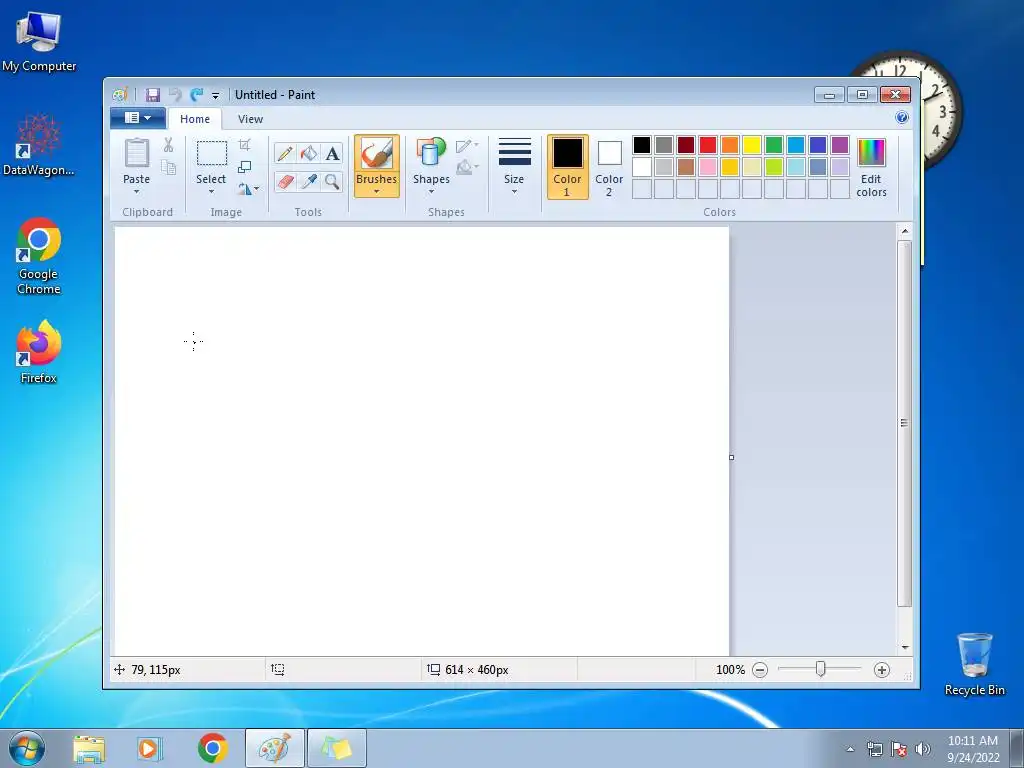This screenshot has height=768, width=1024.
Task: Select the Firefox desktop icon
Action: [39, 352]
